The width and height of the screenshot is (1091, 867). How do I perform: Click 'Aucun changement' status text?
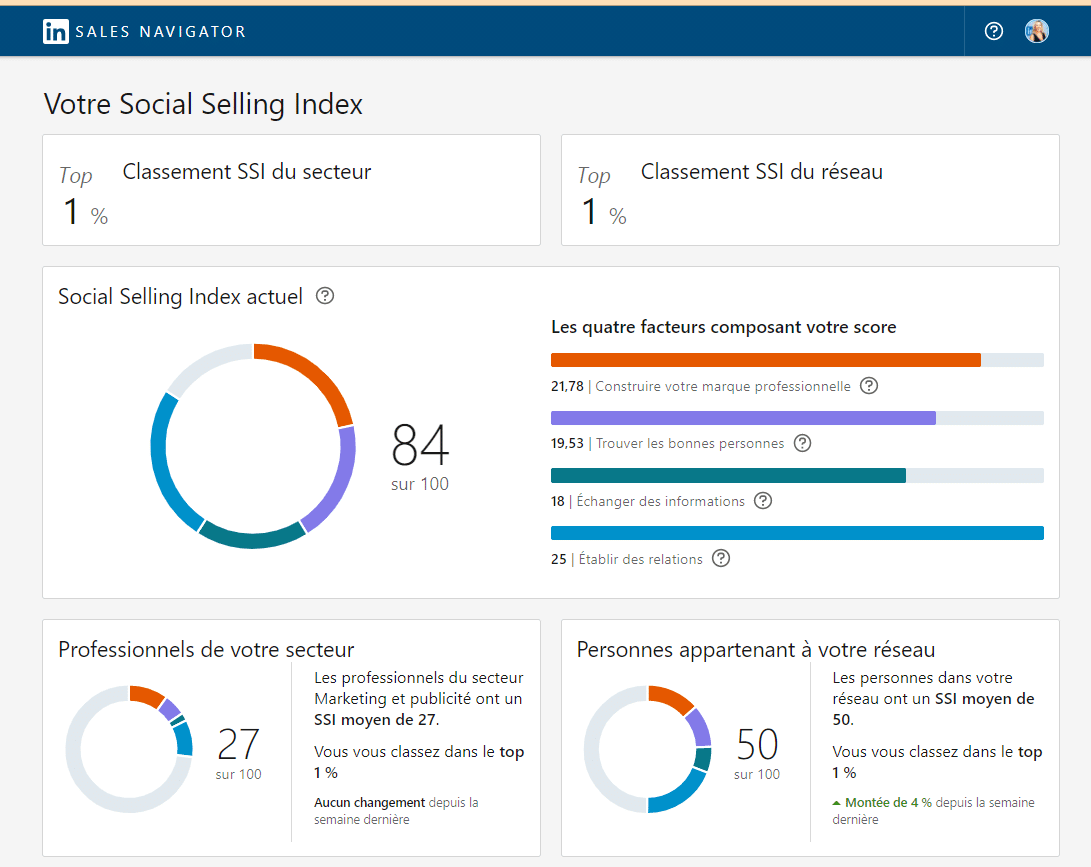point(369,802)
